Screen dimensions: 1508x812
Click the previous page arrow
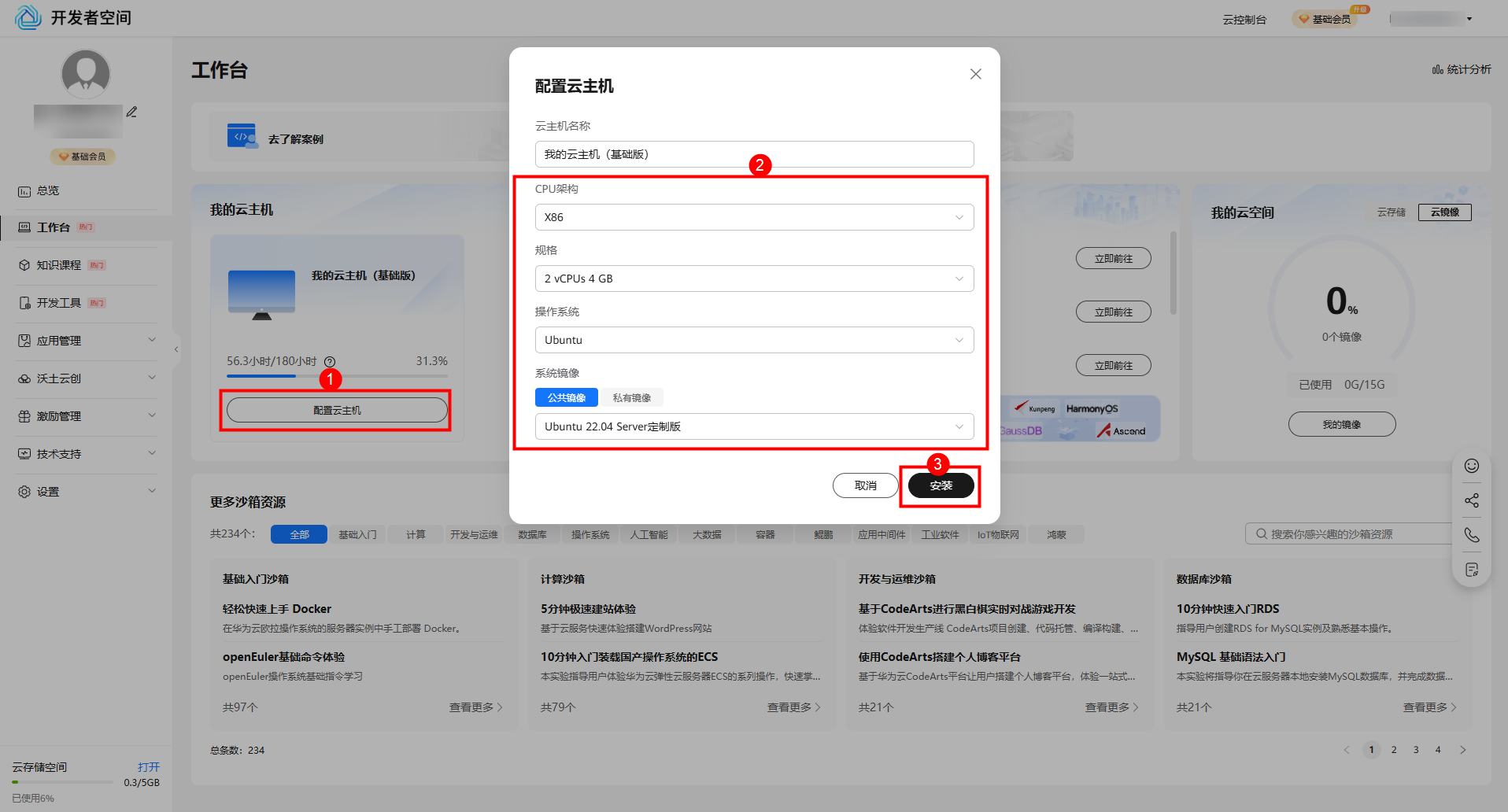pyautogui.click(x=1347, y=750)
